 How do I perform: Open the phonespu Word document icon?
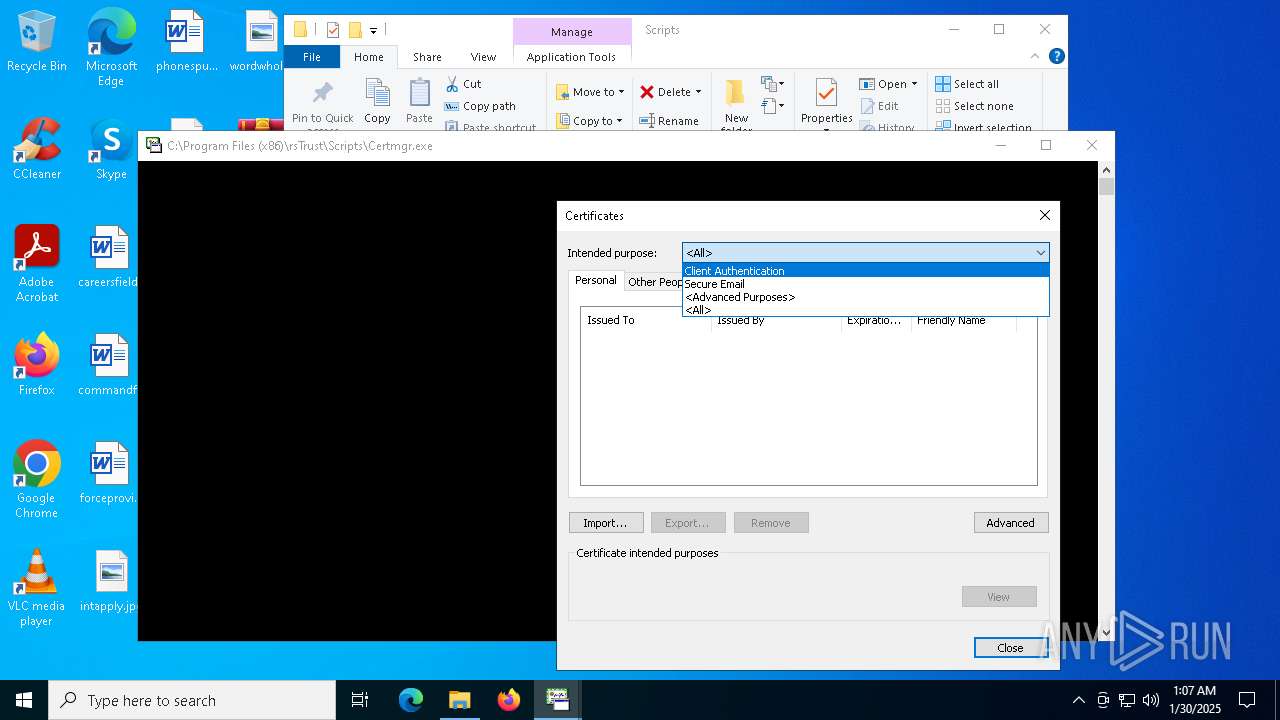pyautogui.click(x=185, y=42)
